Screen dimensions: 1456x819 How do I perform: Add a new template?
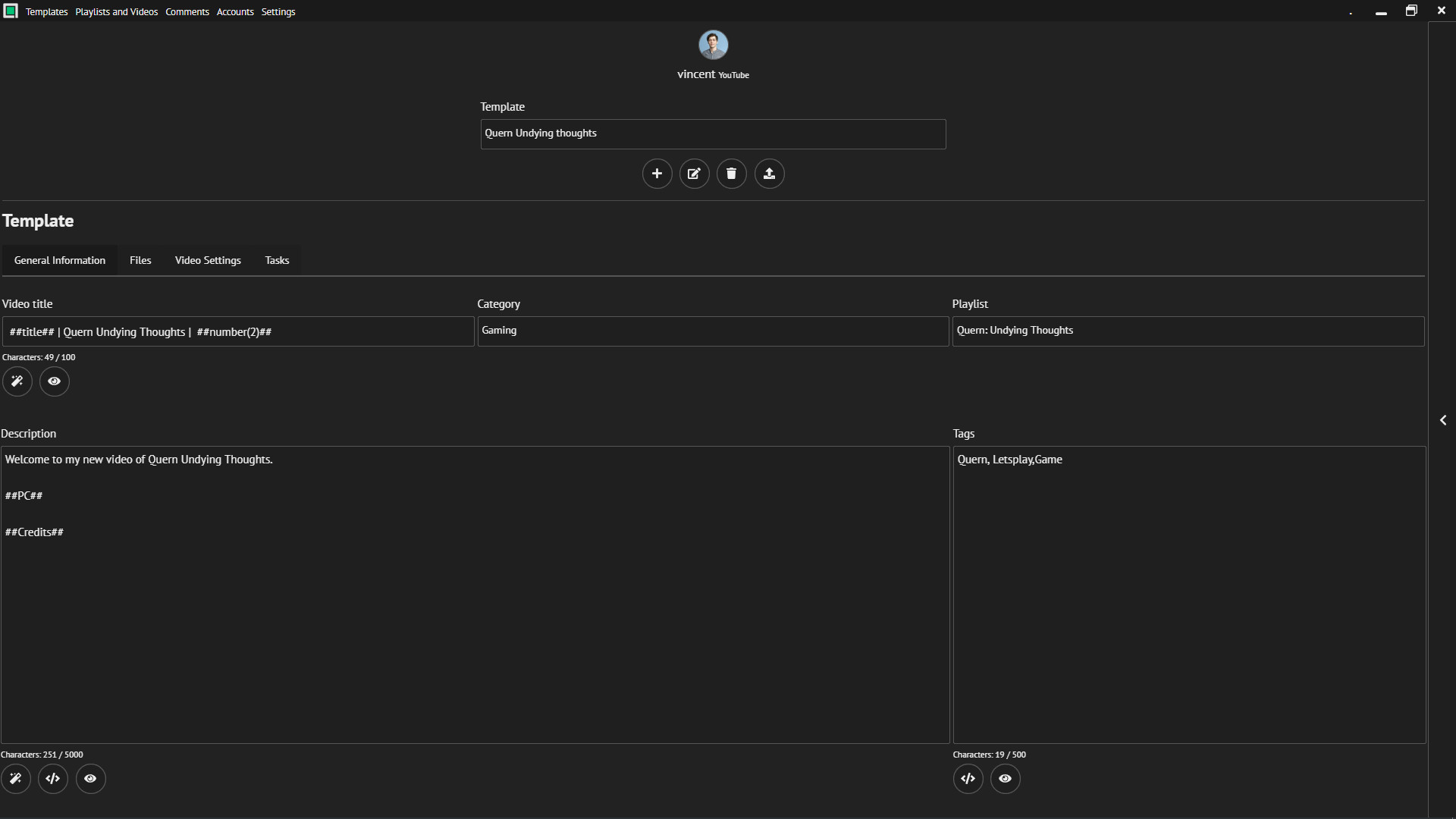[657, 174]
